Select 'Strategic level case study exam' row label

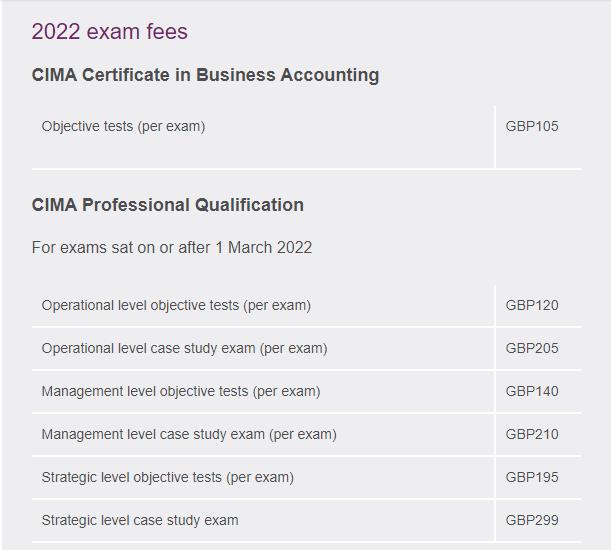click(140, 520)
